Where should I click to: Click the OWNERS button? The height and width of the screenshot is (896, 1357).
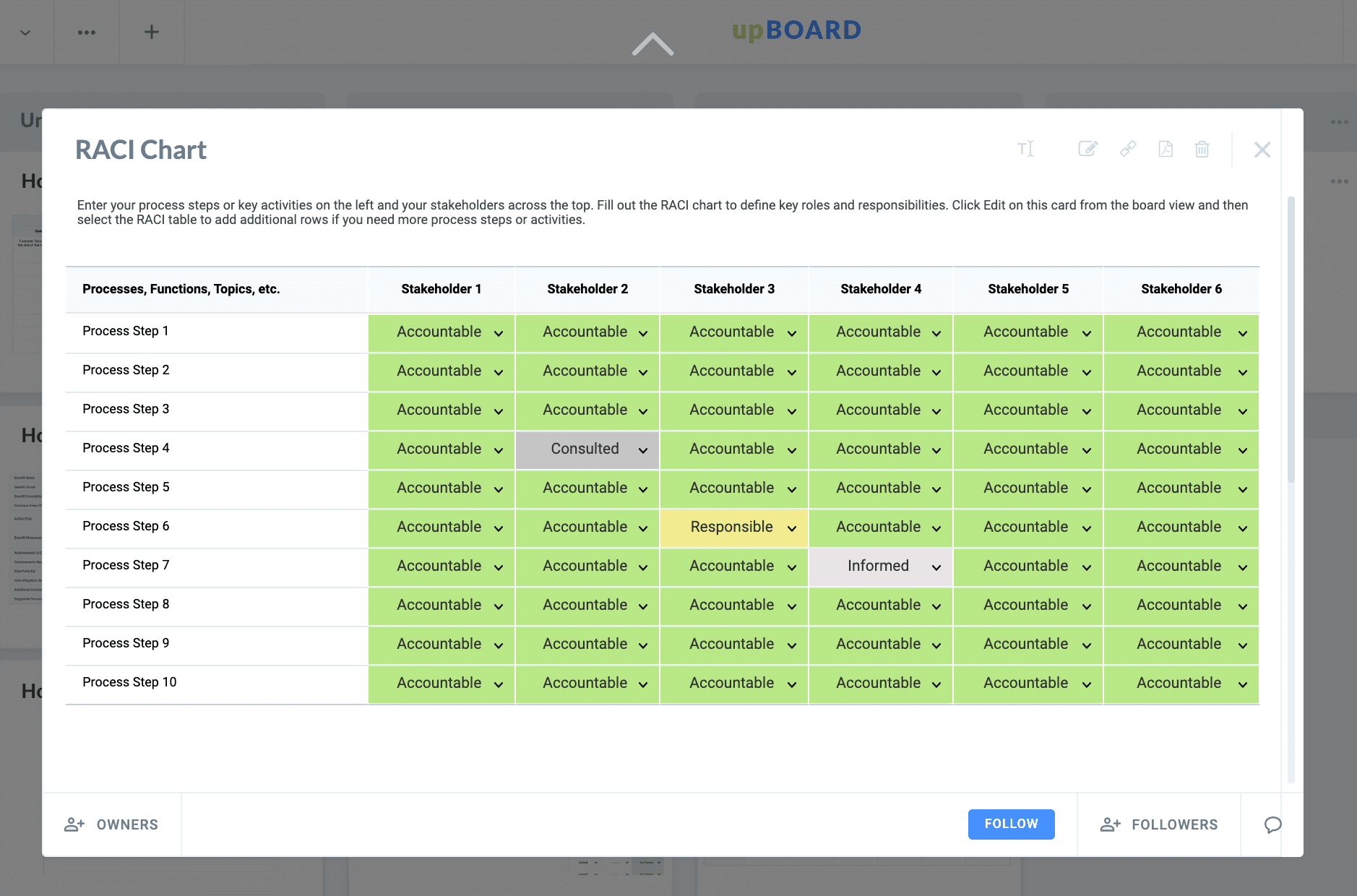click(112, 825)
